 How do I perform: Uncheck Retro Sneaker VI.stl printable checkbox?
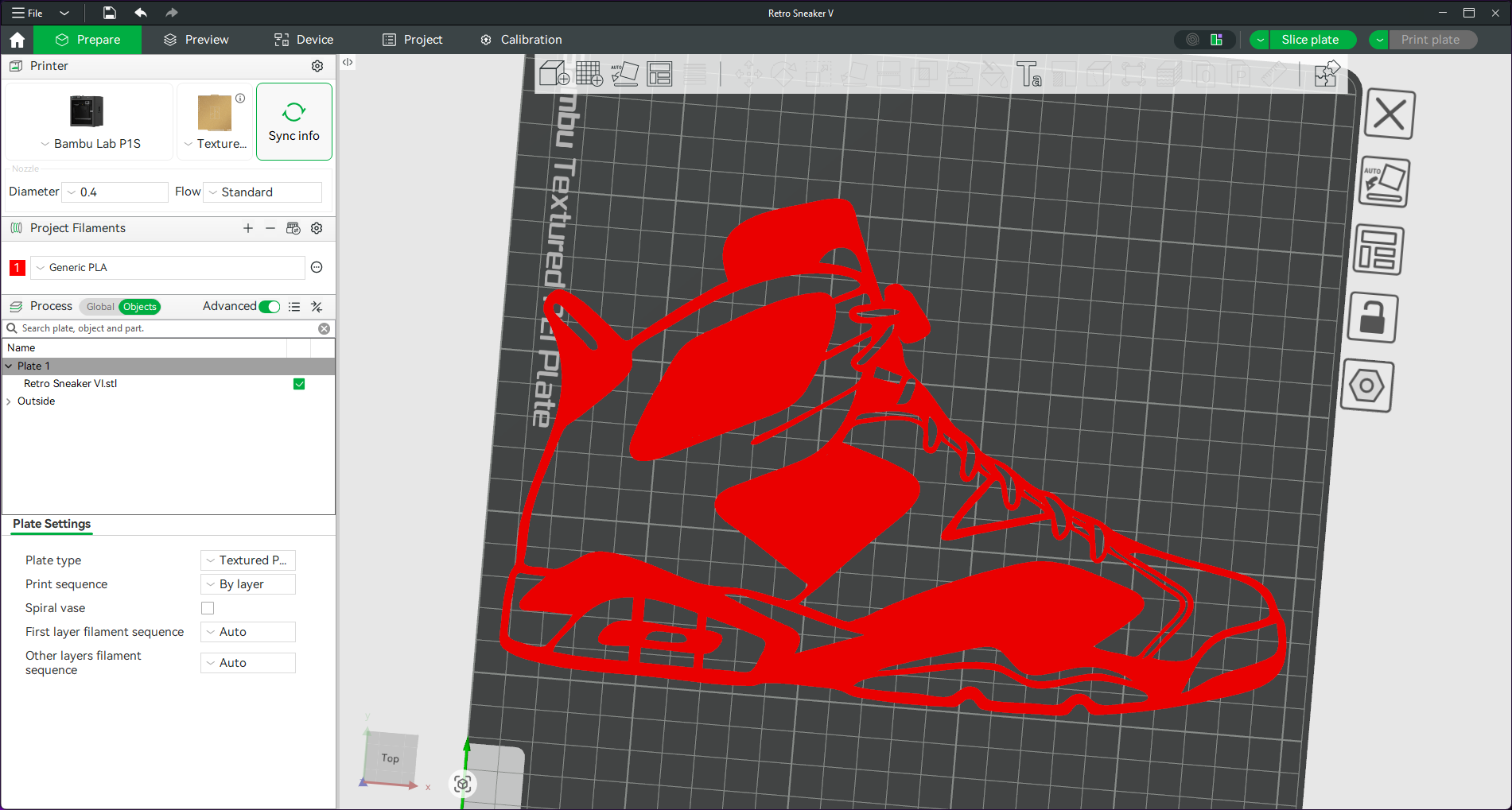tap(299, 384)
